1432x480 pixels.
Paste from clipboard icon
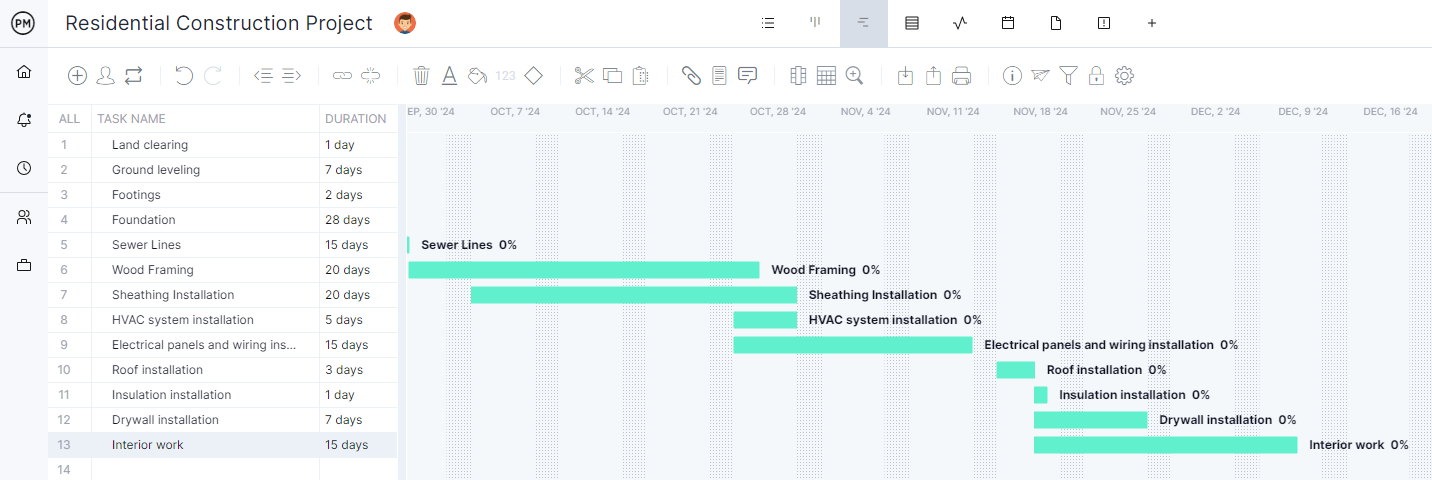click(x=641, y=75)
